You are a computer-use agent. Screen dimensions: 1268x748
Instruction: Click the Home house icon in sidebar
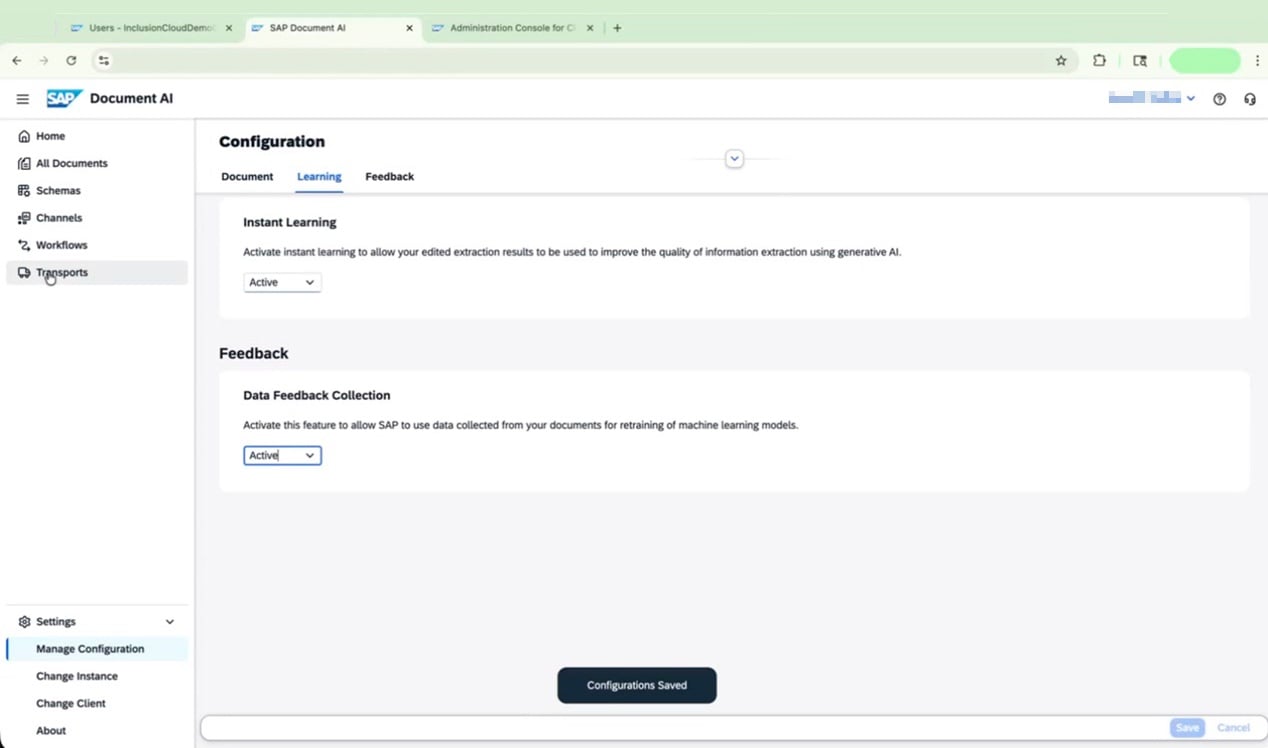[x=24, y=136]
